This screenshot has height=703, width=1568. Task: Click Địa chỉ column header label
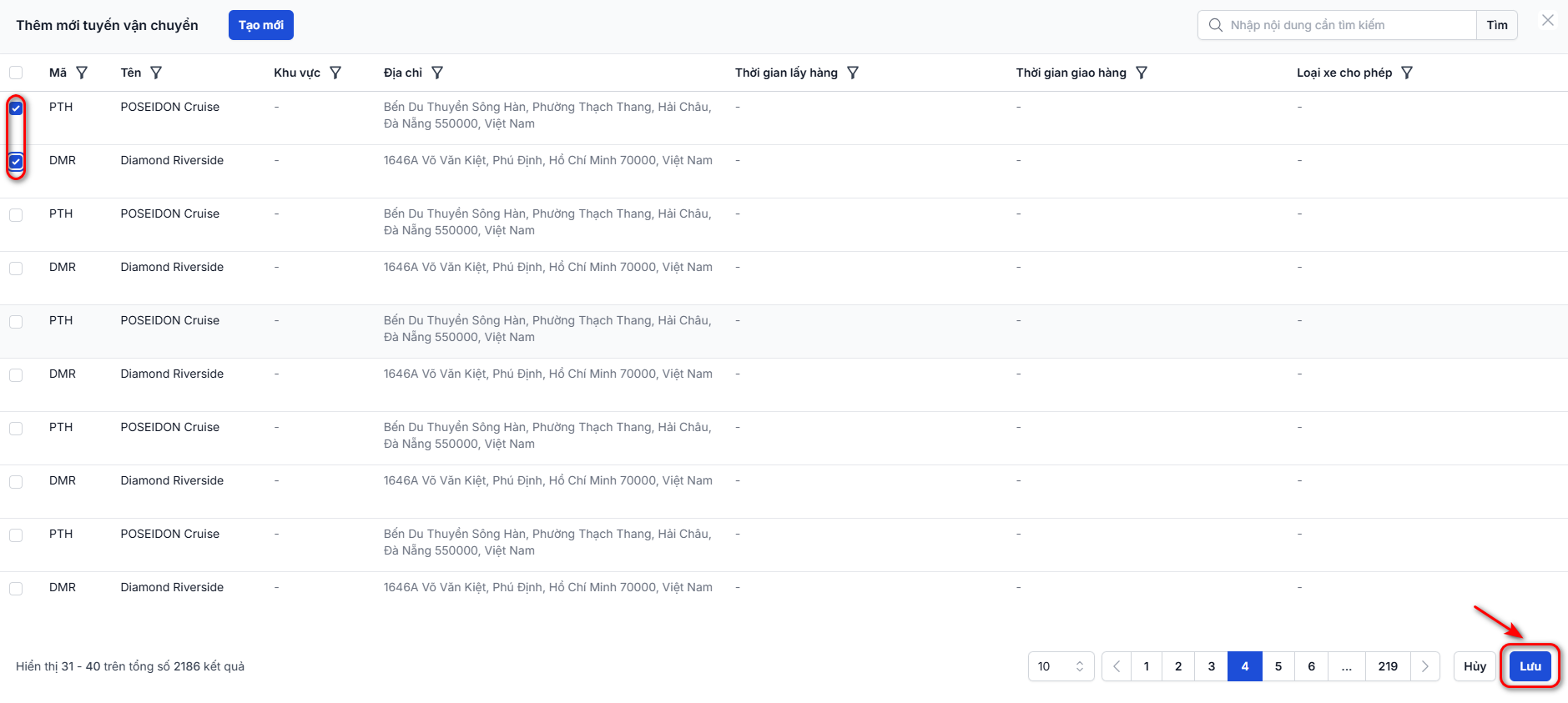[x=403, y=73]
